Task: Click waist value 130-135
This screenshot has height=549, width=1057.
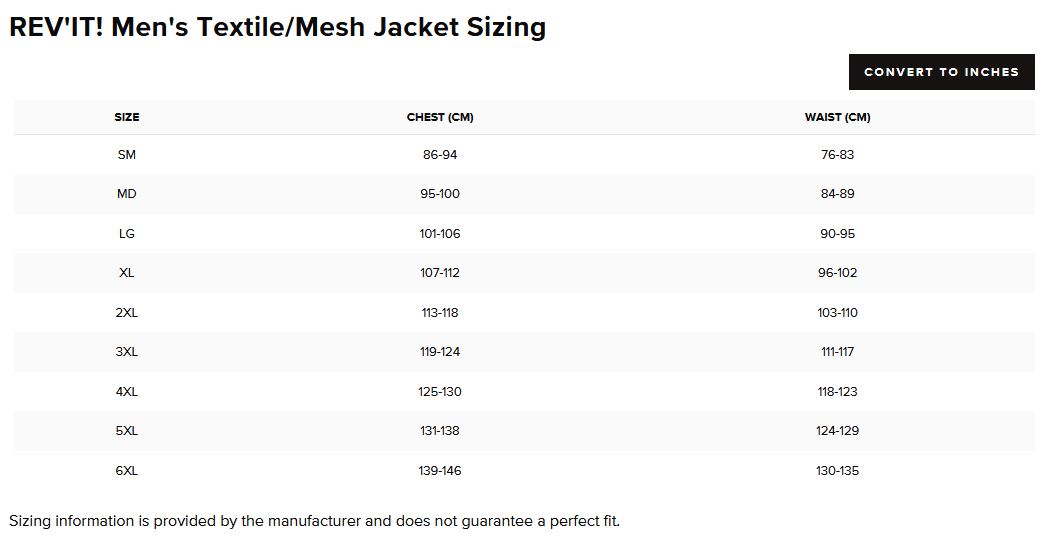Action: click(x=837, y=471)
